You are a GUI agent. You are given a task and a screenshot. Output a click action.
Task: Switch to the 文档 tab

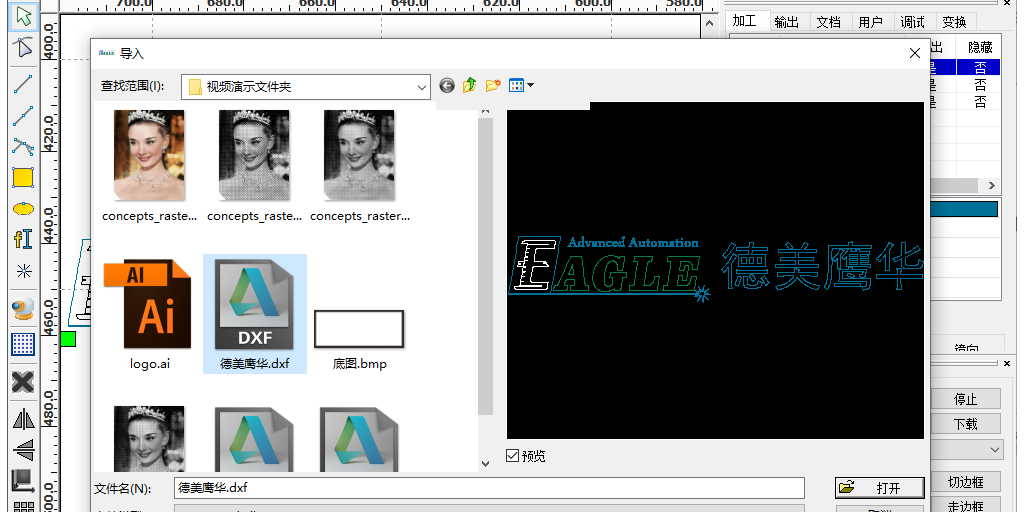pos(828,22)
